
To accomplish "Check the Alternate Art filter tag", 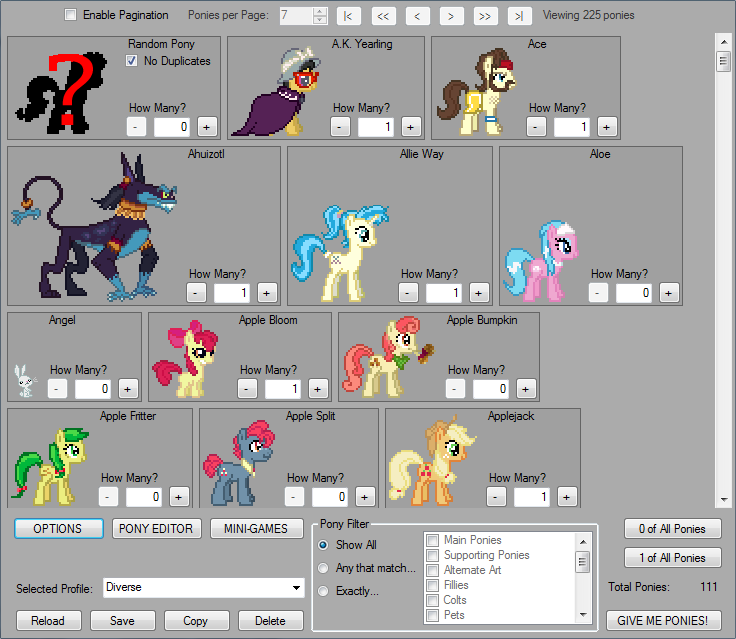I will [x=432, y=570].
